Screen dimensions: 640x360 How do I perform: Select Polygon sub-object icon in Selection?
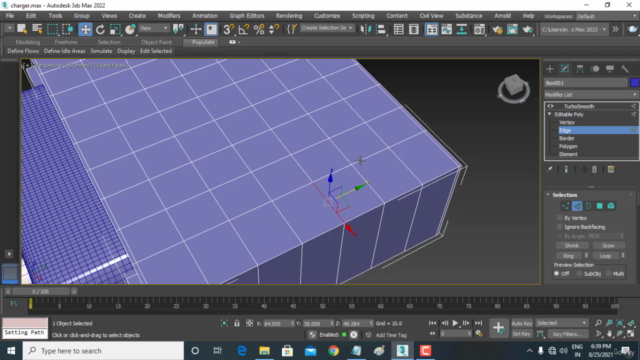[x=600, y=206]
